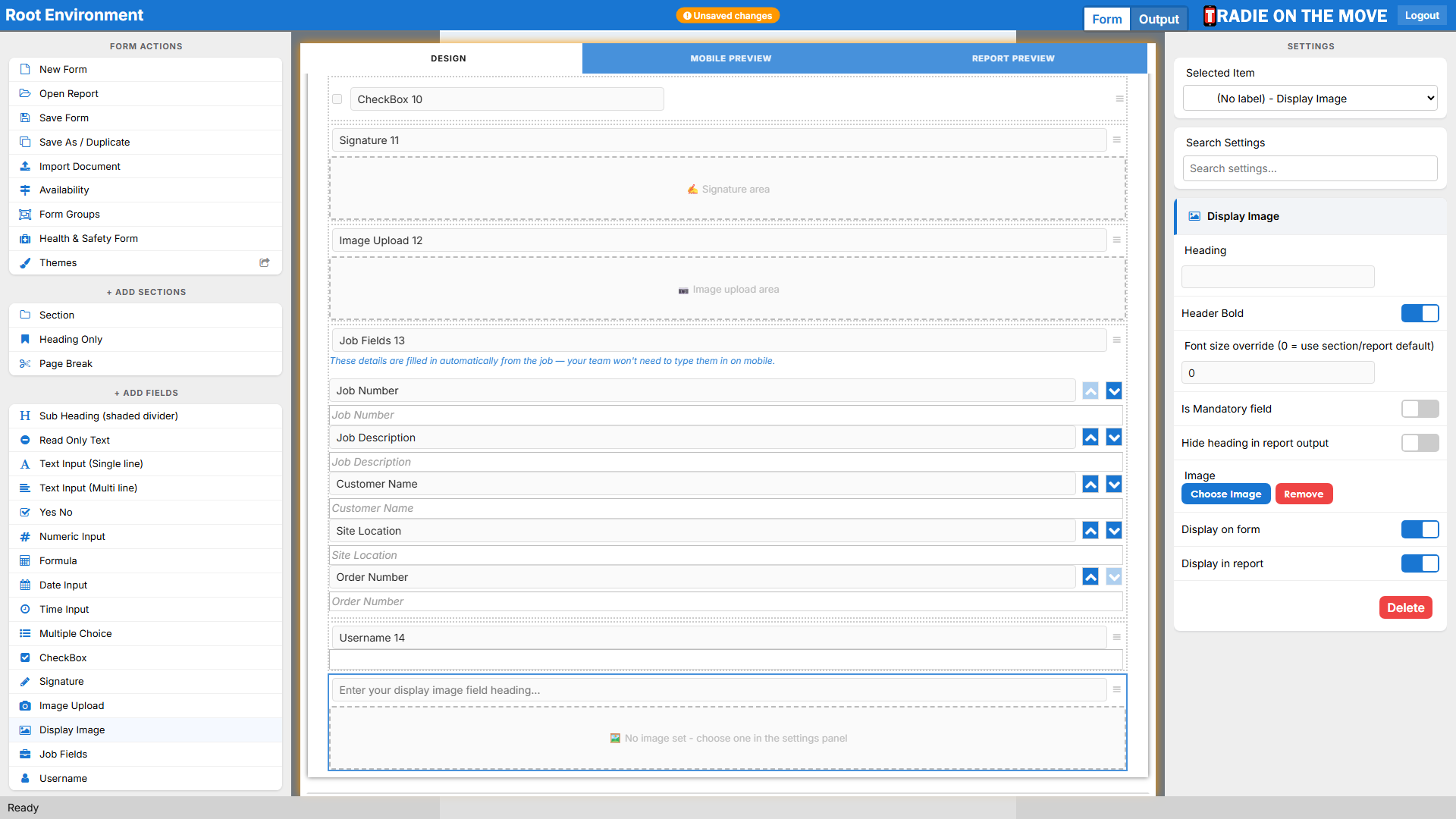
Task: Click the Time Input clock icon
Action: coord(25,609)
